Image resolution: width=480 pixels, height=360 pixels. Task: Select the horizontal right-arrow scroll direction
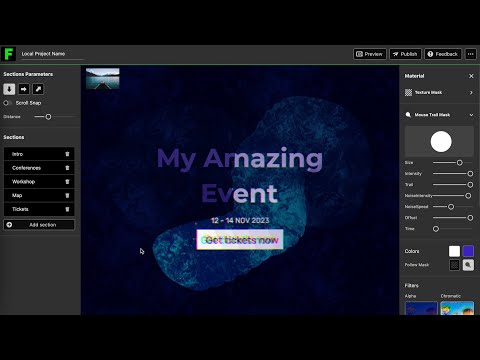click(x=24, y=89)
